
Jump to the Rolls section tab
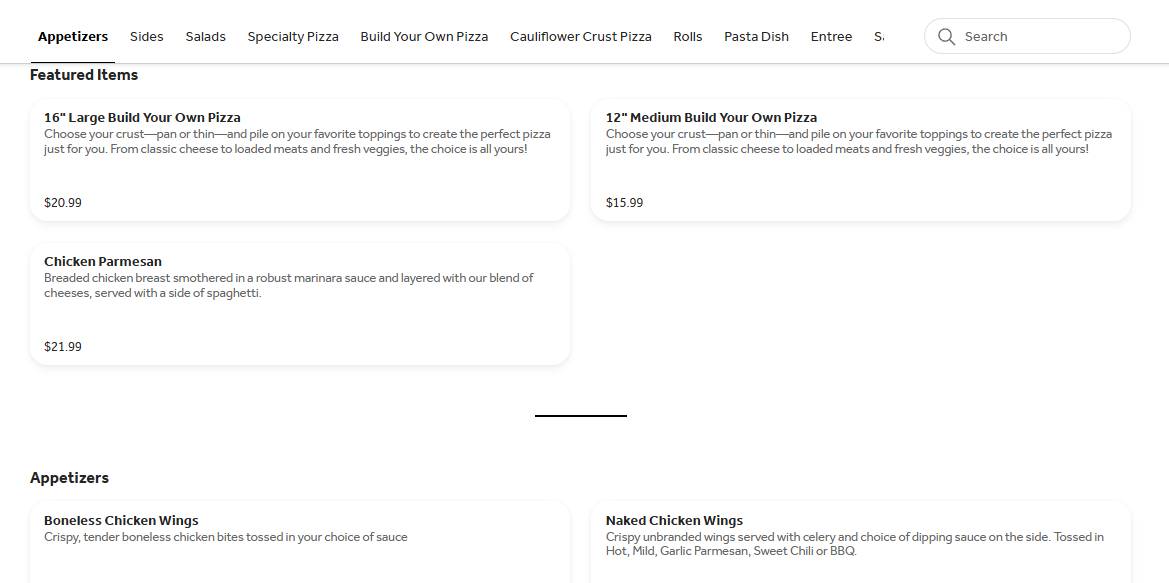687,37
